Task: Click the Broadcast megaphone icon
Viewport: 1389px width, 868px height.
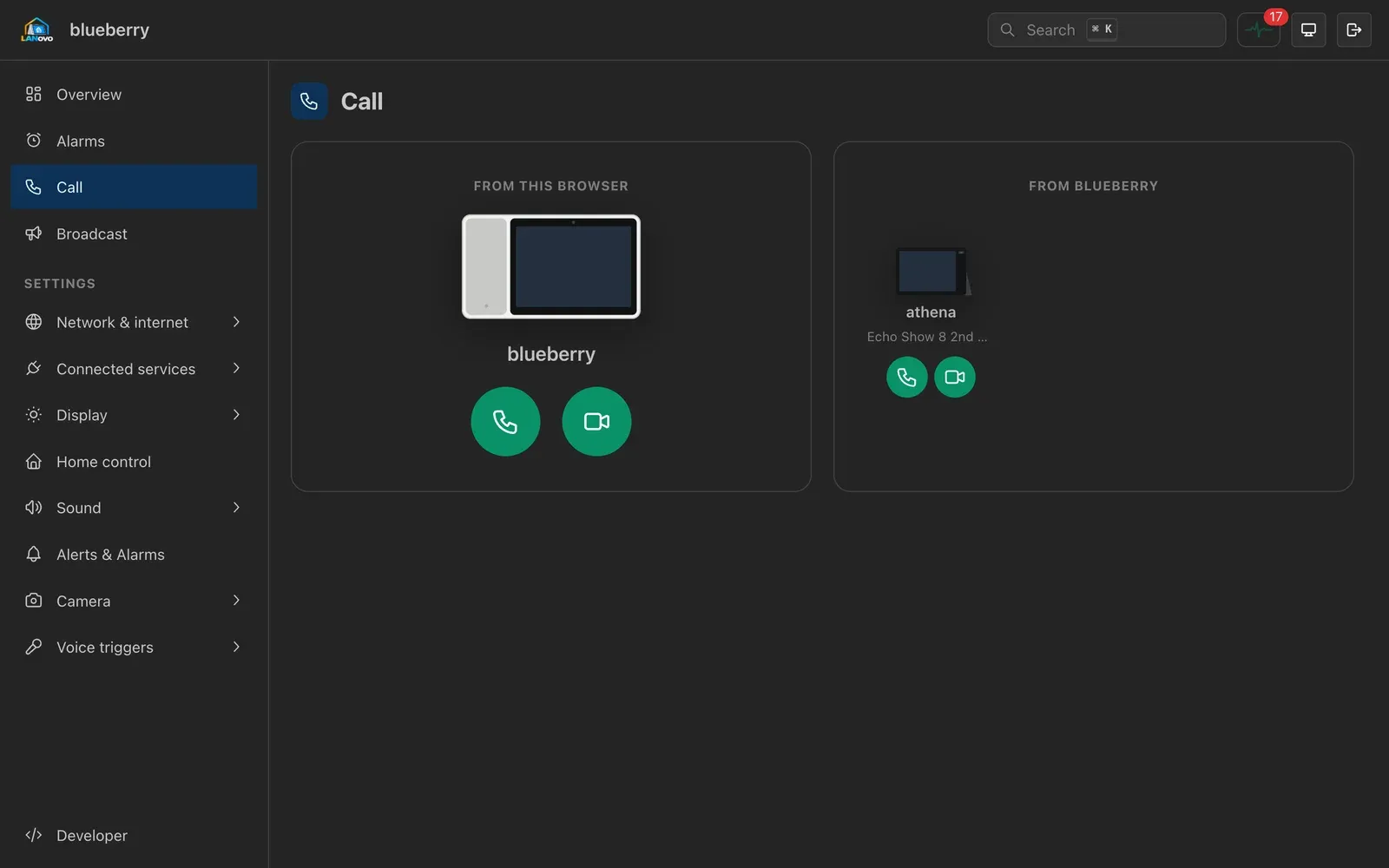Action: pyautogui.click(x=34, y=233)
